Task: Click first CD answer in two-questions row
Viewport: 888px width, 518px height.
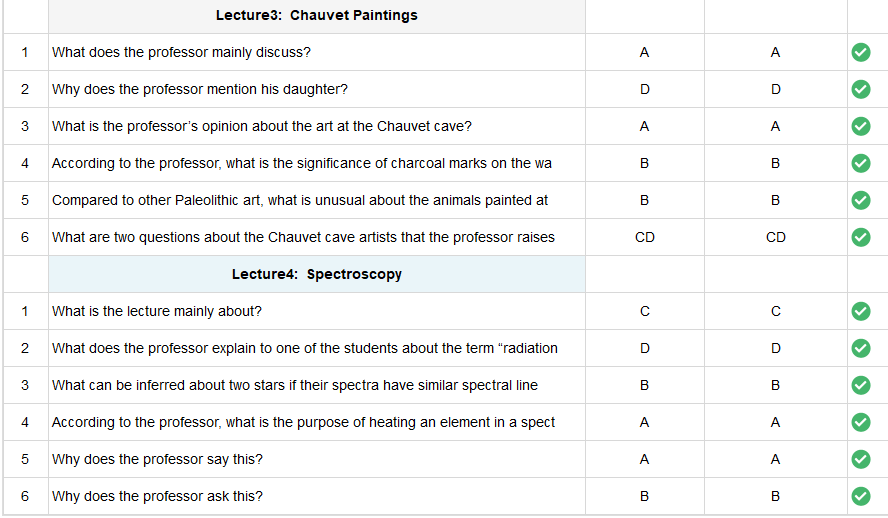Action: pos(644,237)
